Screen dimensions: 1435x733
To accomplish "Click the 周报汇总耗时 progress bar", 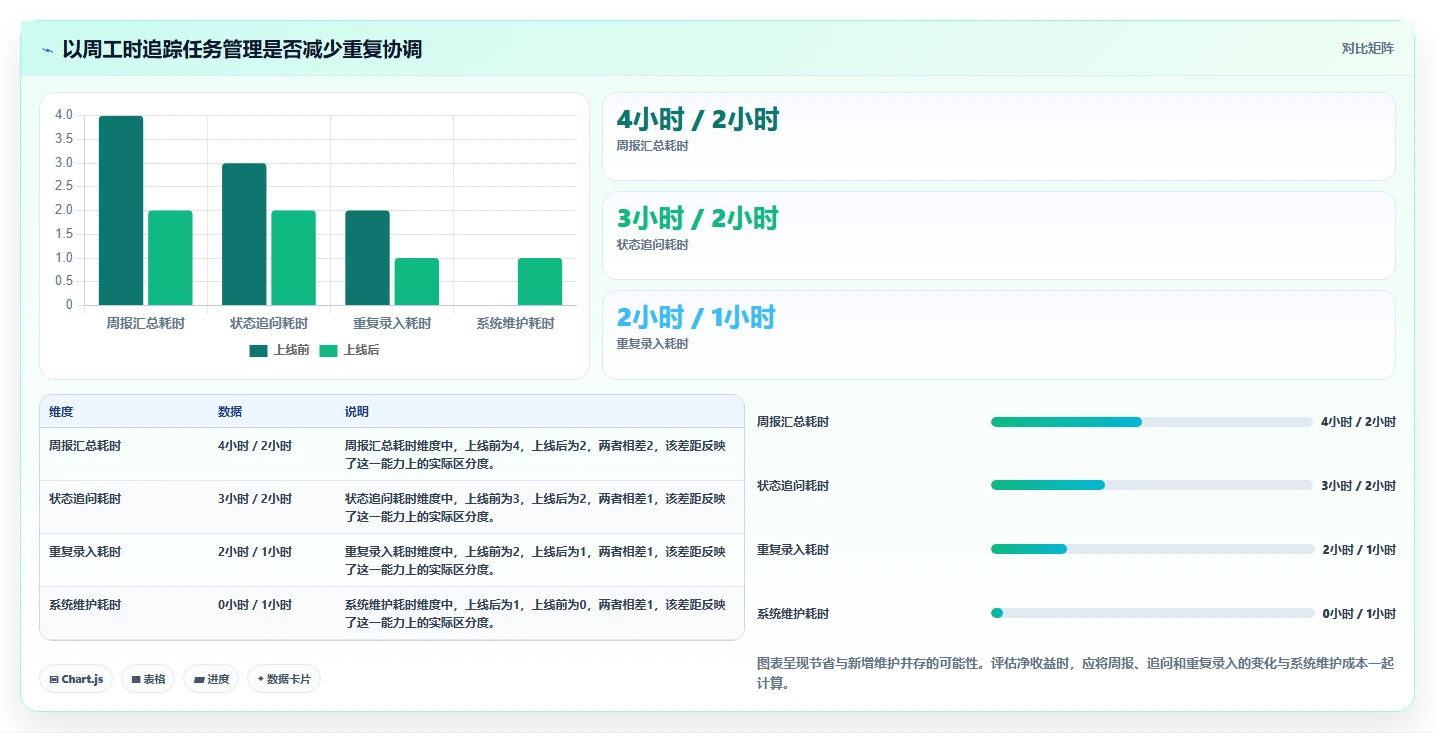I will 1151,422.
